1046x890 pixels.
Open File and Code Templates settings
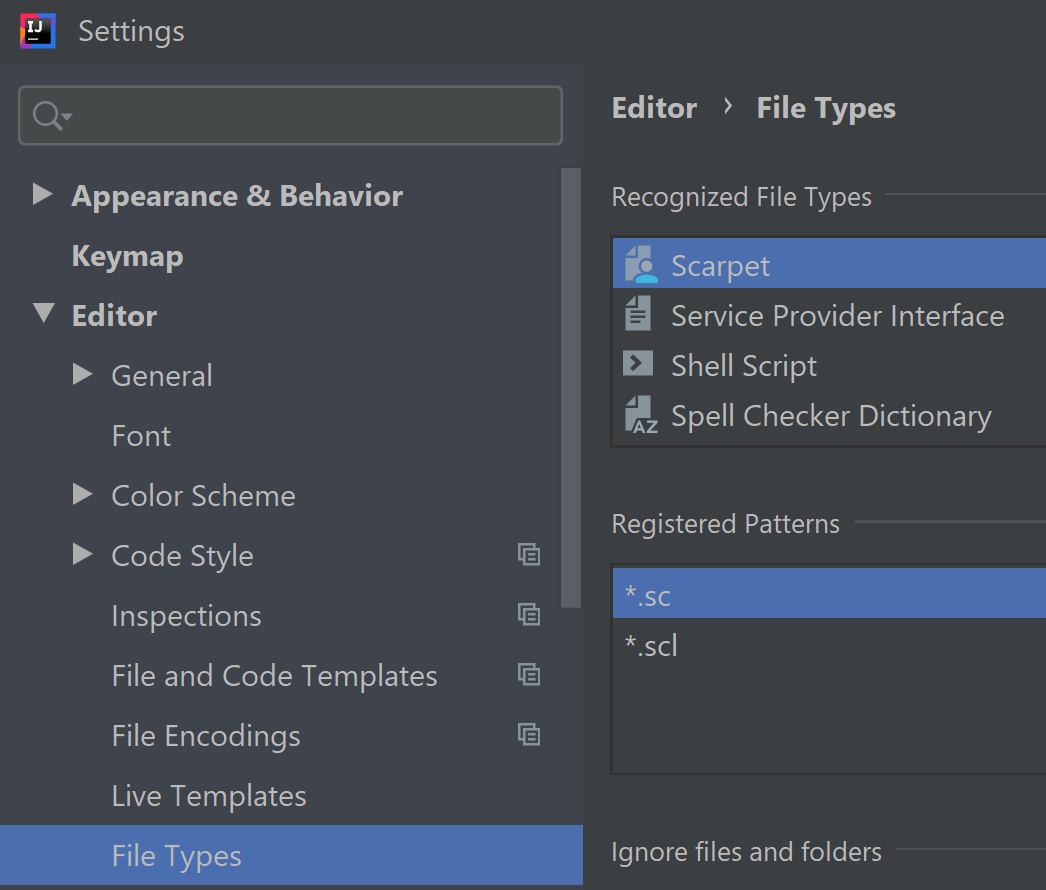275,676
